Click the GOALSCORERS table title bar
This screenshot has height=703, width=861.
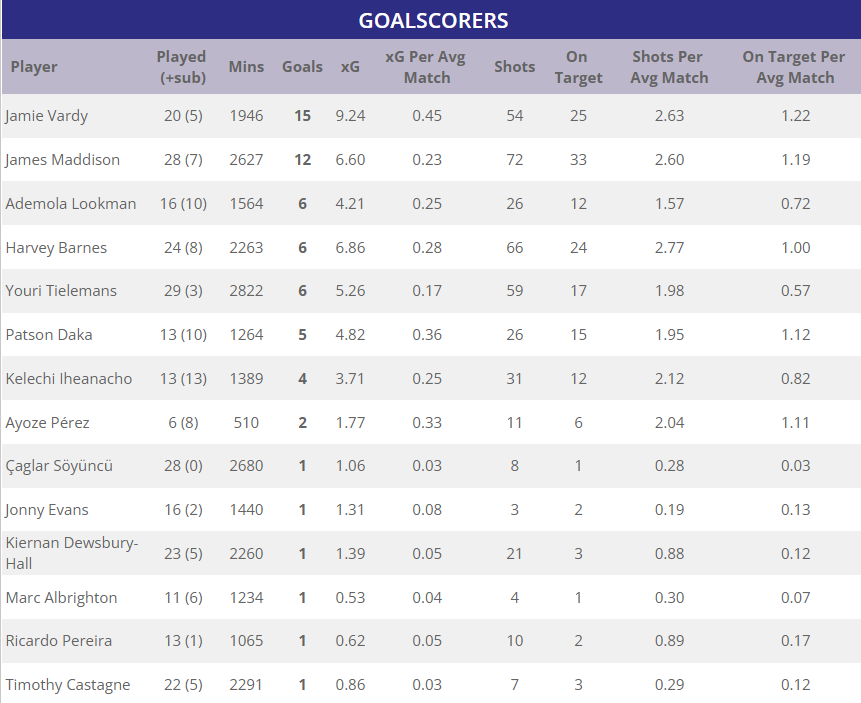pyautogui.click(x=432, y=20)
